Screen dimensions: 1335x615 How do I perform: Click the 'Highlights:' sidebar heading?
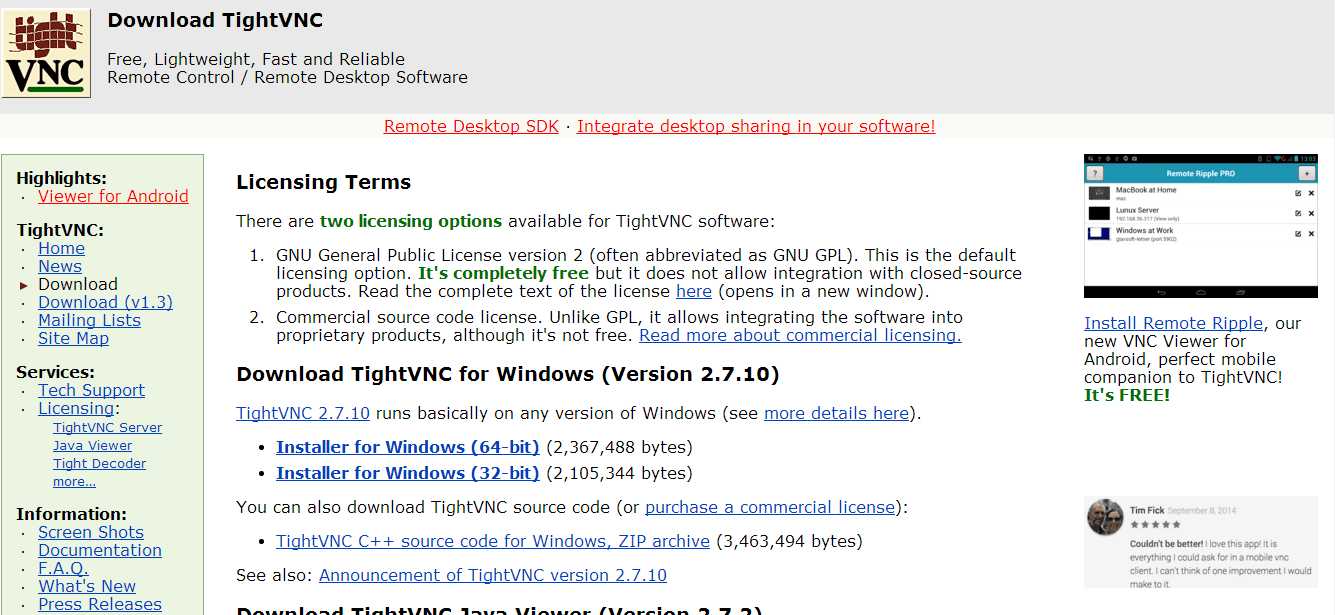coord(62,178)
